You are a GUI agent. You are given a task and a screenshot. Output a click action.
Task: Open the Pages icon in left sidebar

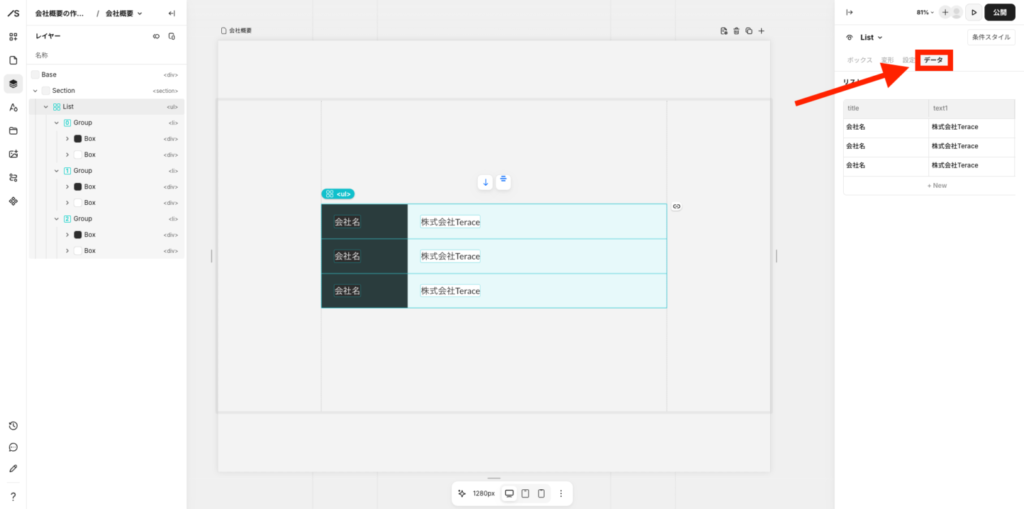point(13,60)
